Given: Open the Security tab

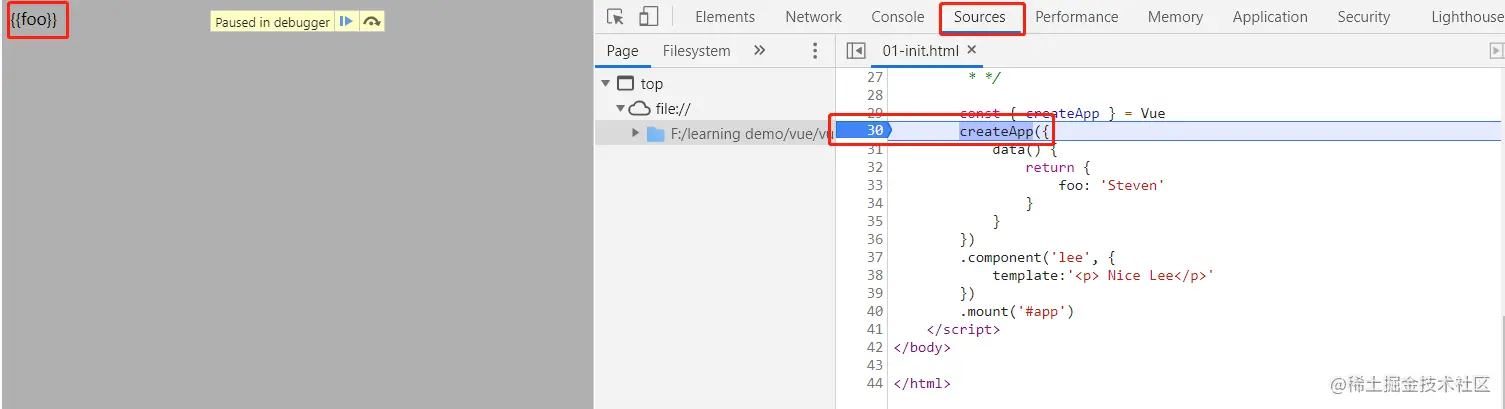Looking at the screenshot, I should pyautogui.click(x=1364, y=17).
